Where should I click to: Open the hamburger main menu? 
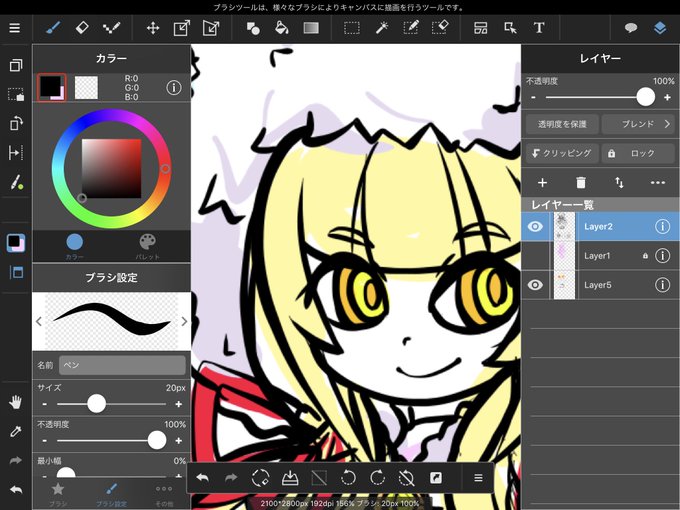pyautogui.click(x=15, y=28)
